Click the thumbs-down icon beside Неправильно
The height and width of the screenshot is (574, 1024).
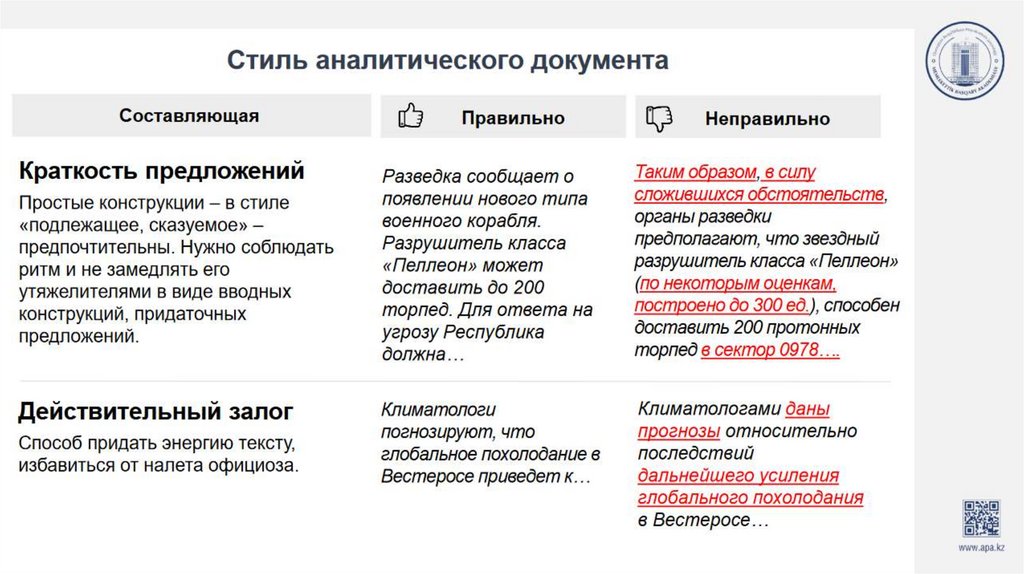660,118
